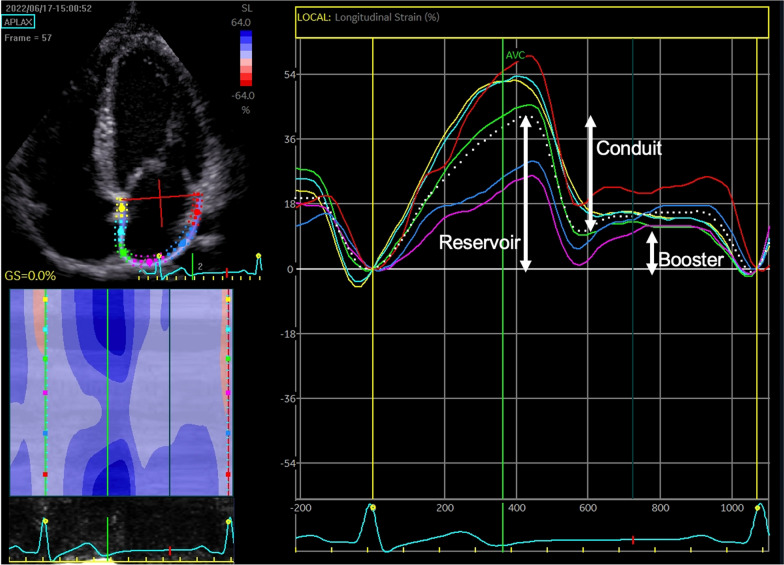Click the Conduit phase label
This screenshot has height=565, width=784.
629,146
